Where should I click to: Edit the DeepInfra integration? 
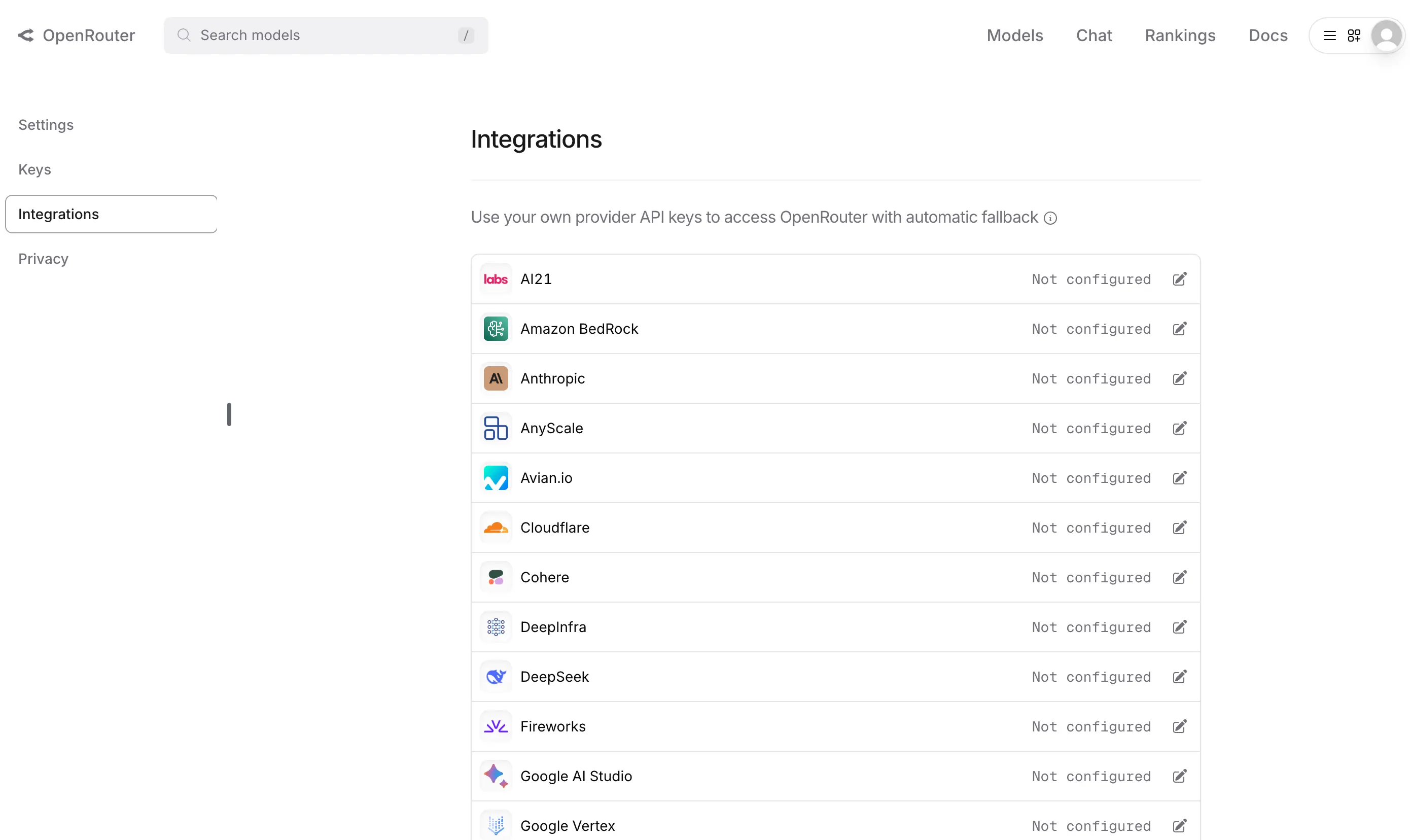coord(1179,627)
